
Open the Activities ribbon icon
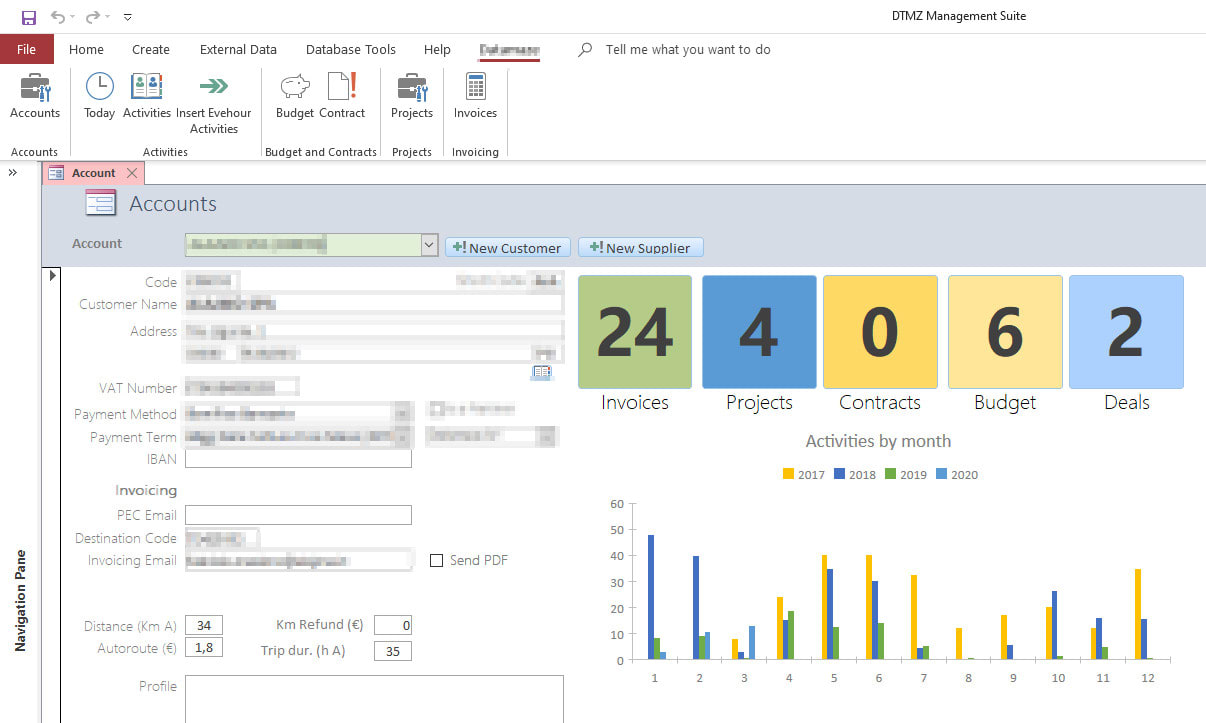(147, 87)
